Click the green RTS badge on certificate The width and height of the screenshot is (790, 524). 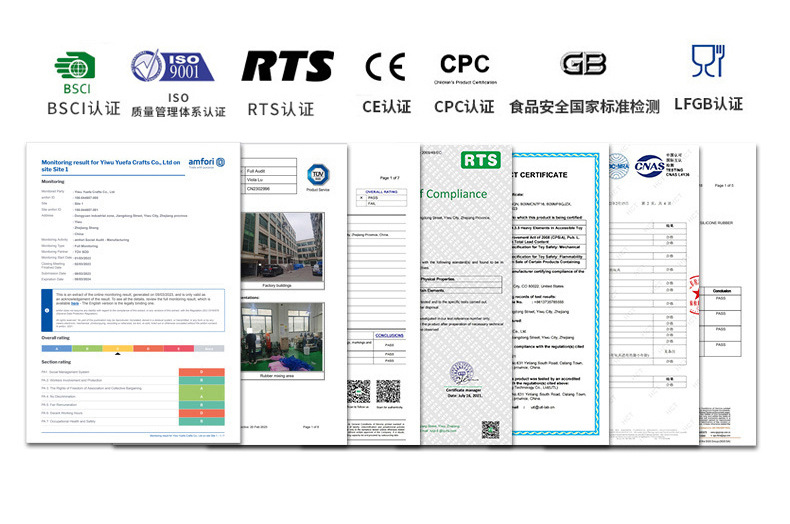tap(481, 160)
